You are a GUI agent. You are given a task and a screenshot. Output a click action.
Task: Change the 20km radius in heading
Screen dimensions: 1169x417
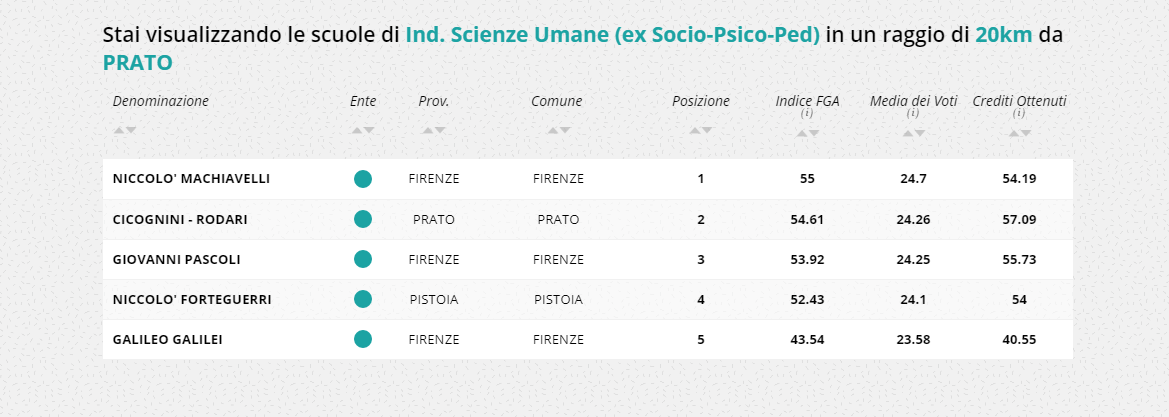pos(1004,35)
